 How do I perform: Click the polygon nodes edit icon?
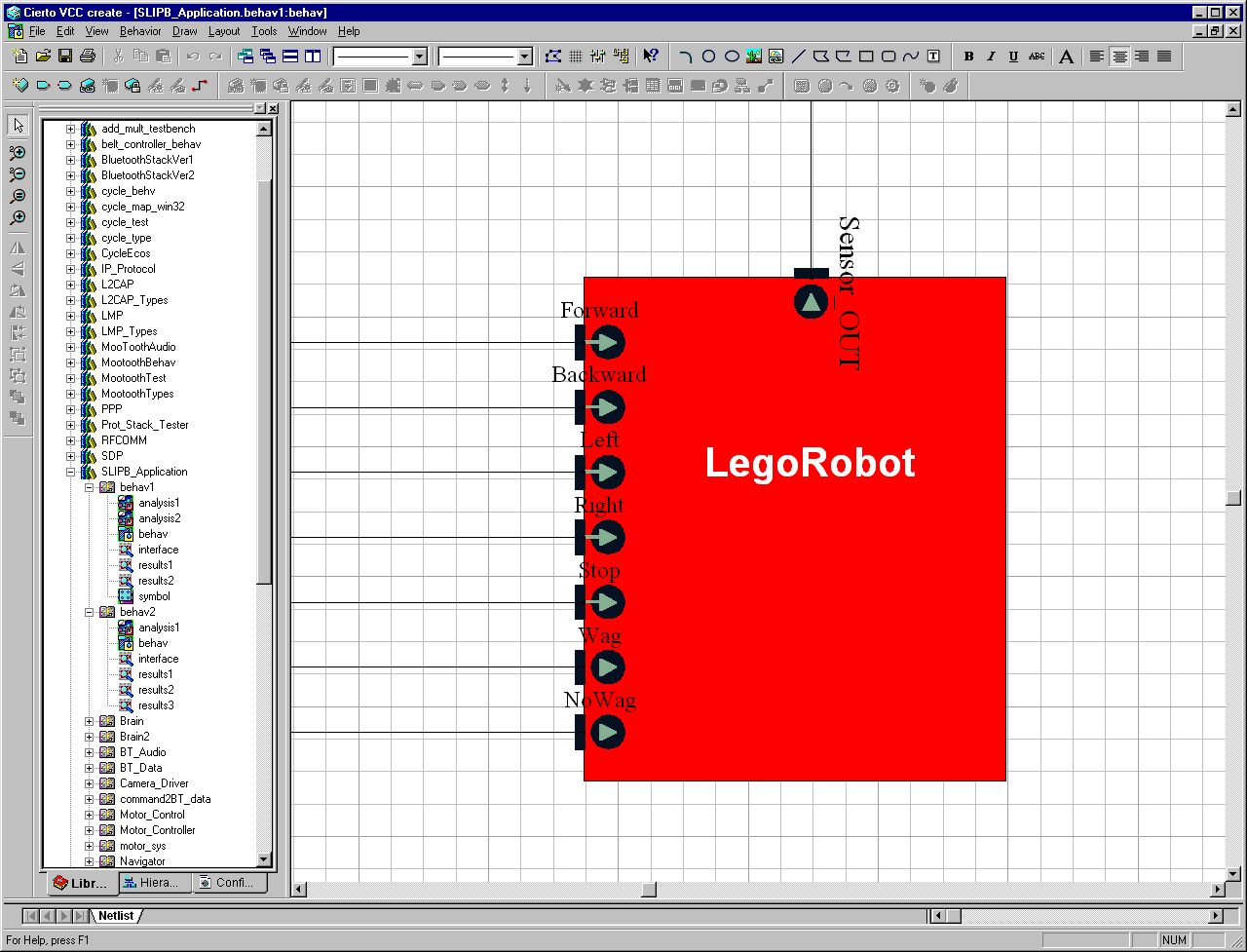pos(553,57)
